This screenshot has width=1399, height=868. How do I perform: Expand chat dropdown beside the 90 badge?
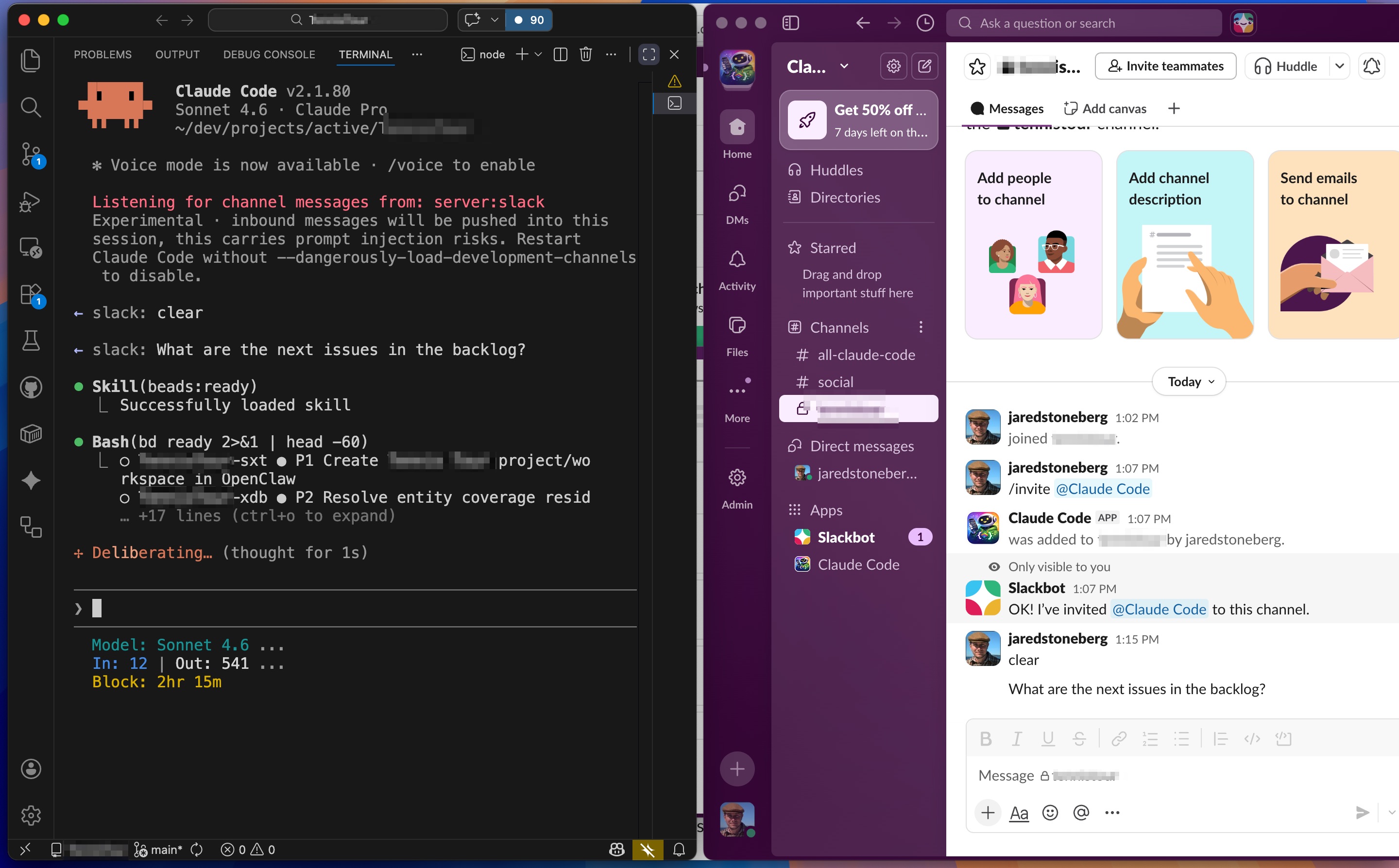pyautogui.click(x=495, y=20)
